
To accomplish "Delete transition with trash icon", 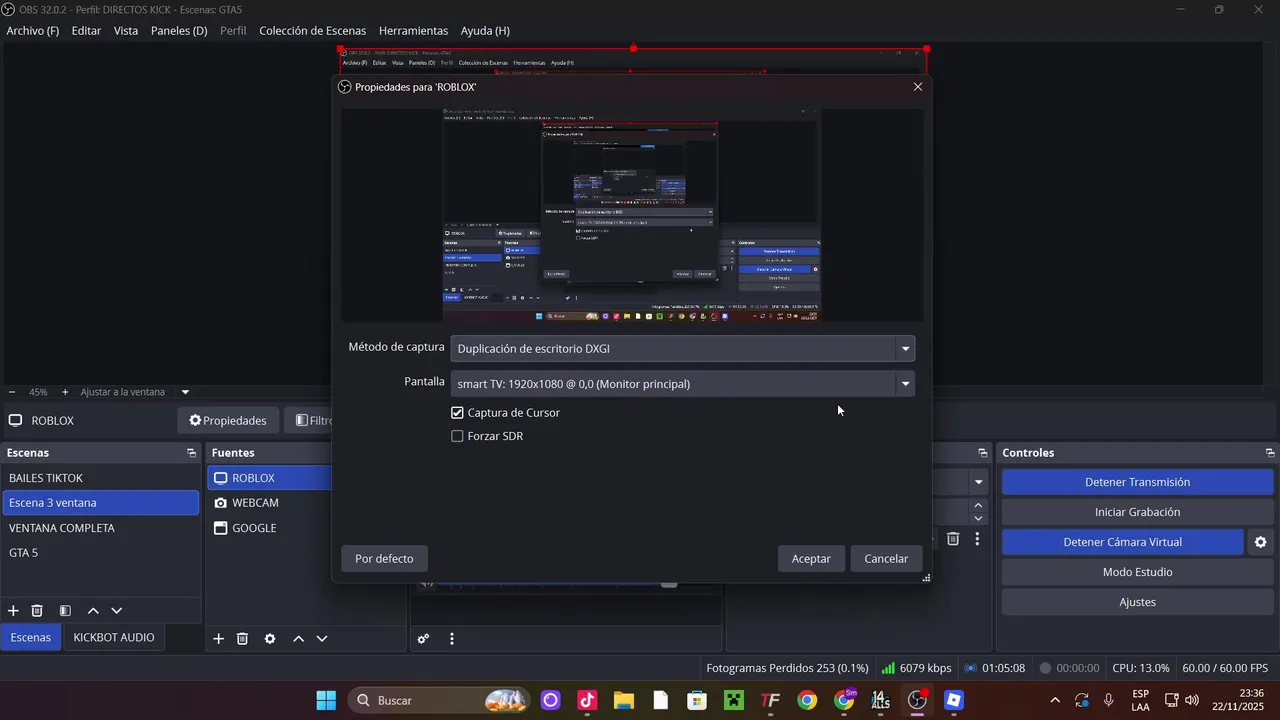I will pyautogui.click(x=953, y=539).
